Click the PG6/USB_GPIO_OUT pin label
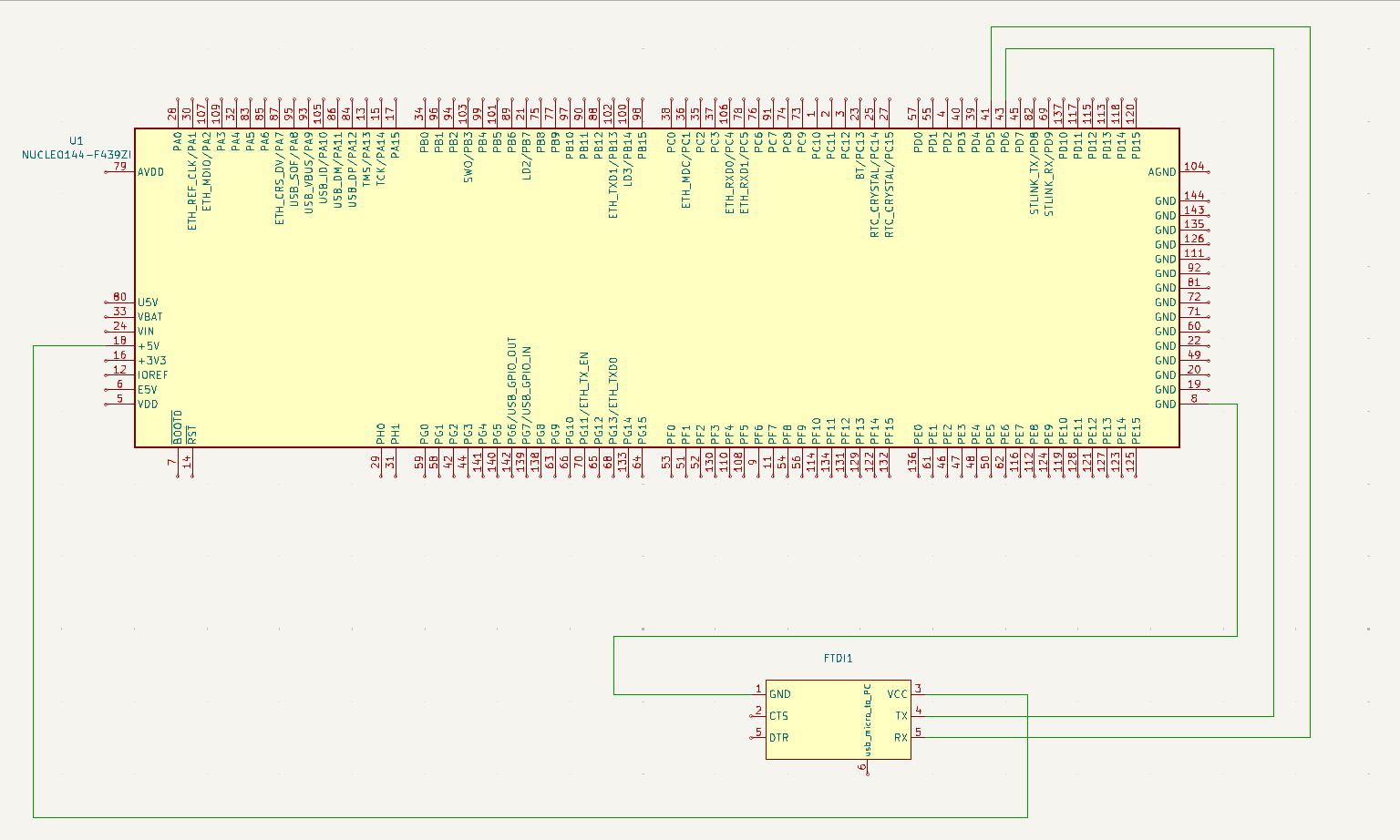Viewport: 1400px width, 840px height. 512,391
